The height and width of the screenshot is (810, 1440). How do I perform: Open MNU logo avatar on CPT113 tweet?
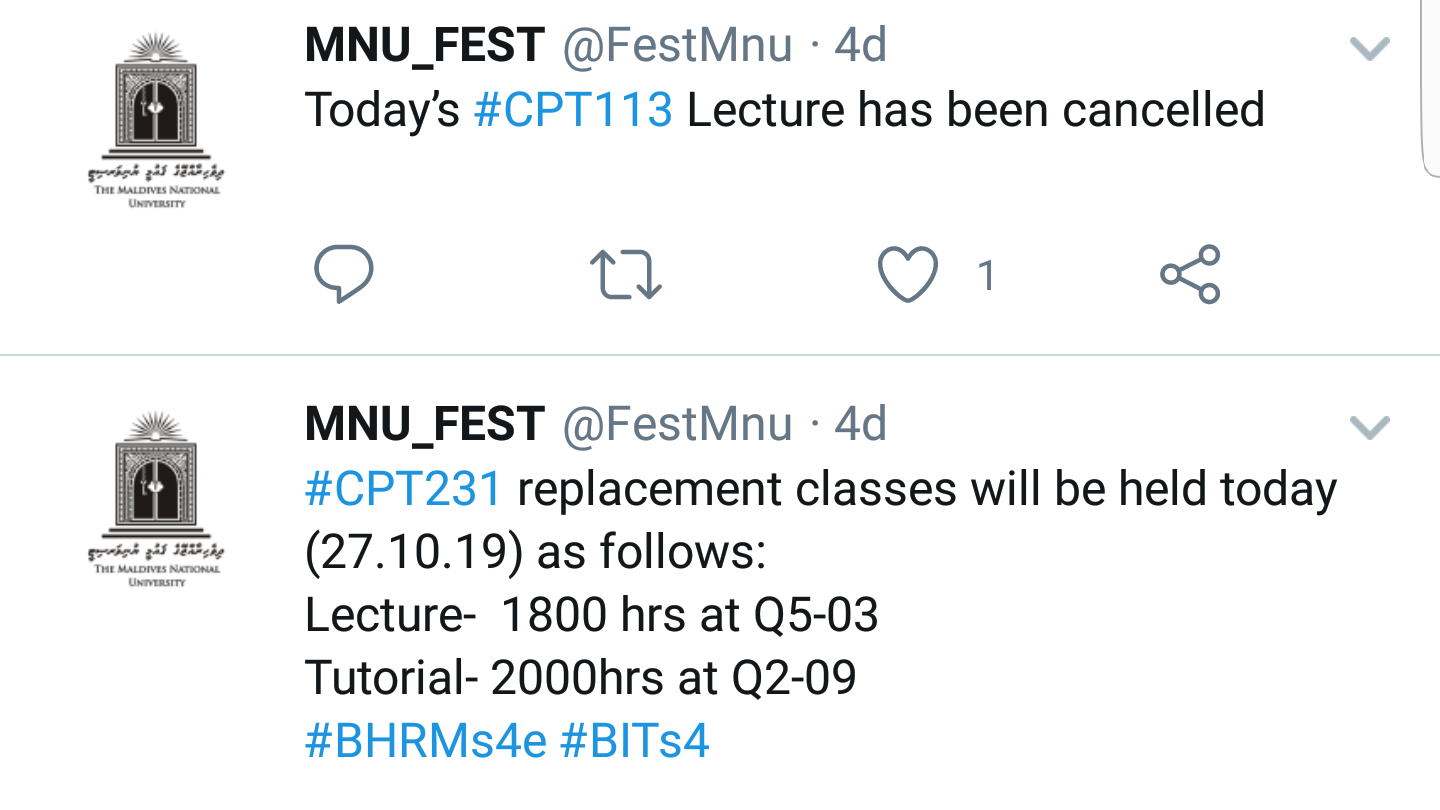click(155, 120)
